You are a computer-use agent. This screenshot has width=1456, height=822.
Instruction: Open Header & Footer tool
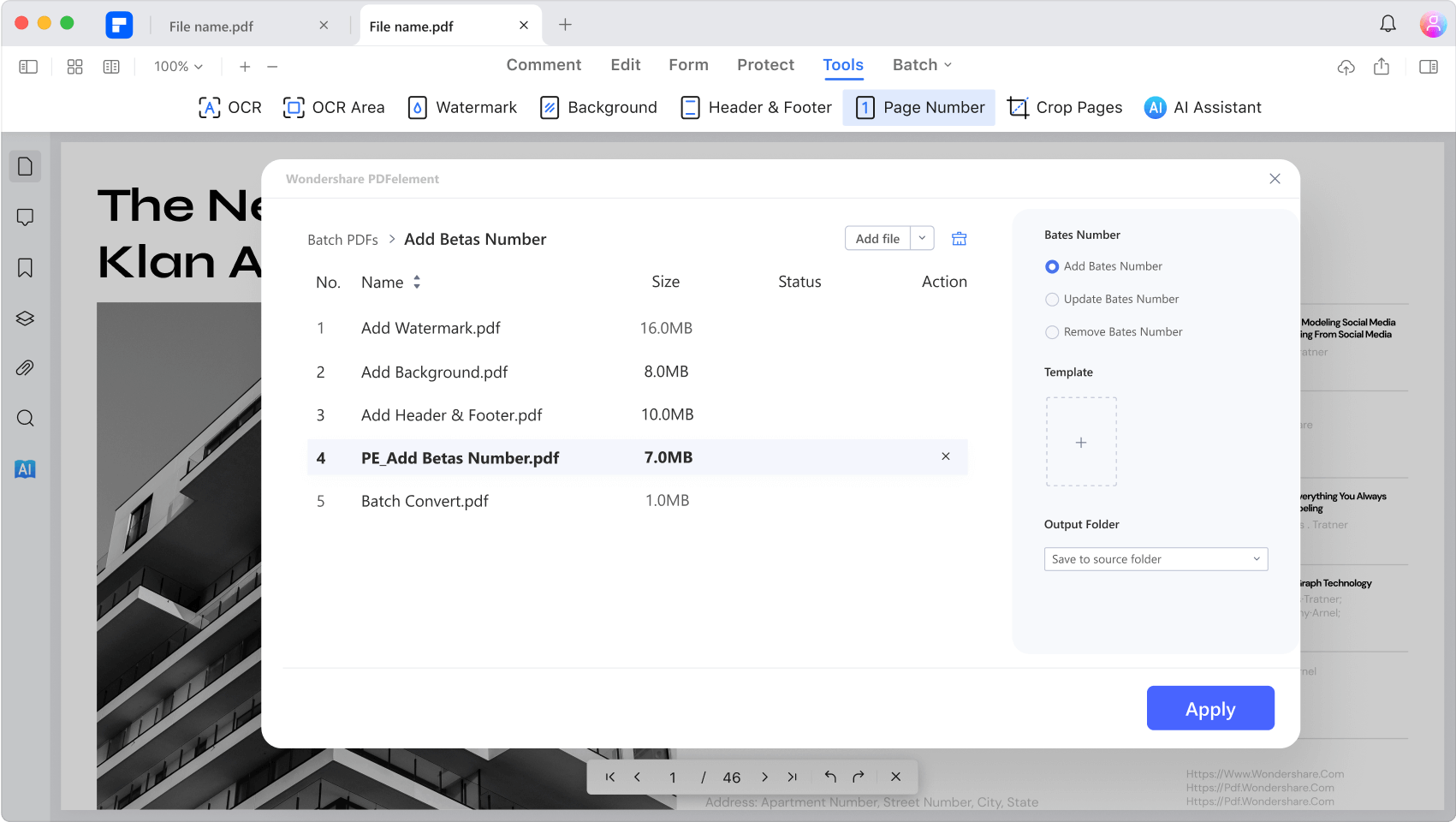coord(756,108)
